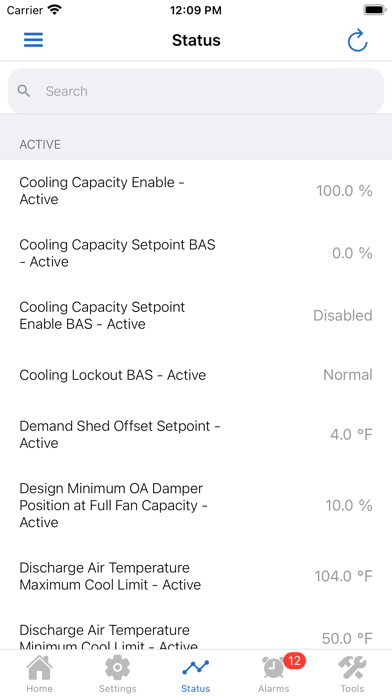Tap the ACTIVE section header

coord(40,145)
